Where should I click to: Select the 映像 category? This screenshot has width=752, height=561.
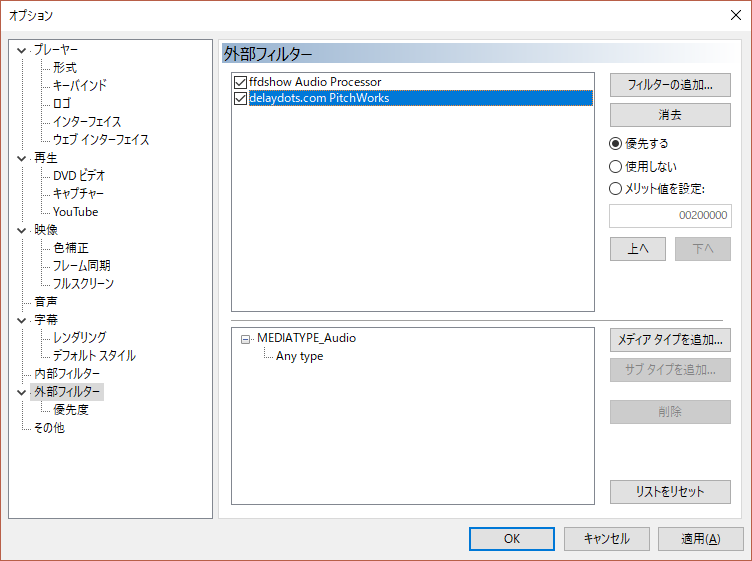[46, 230]
